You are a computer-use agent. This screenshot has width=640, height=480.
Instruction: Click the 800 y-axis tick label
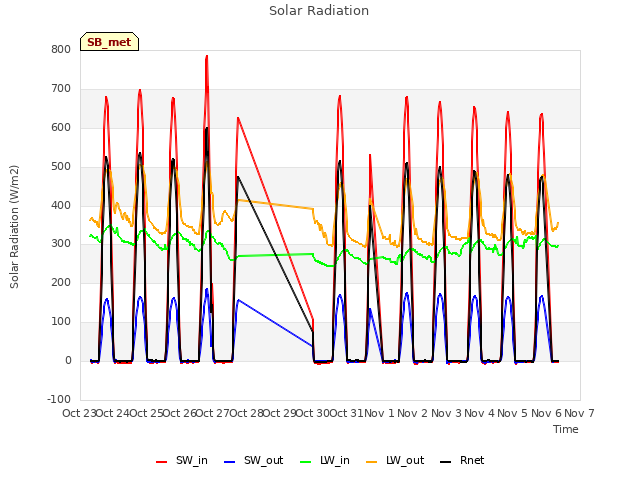(61, 49)
